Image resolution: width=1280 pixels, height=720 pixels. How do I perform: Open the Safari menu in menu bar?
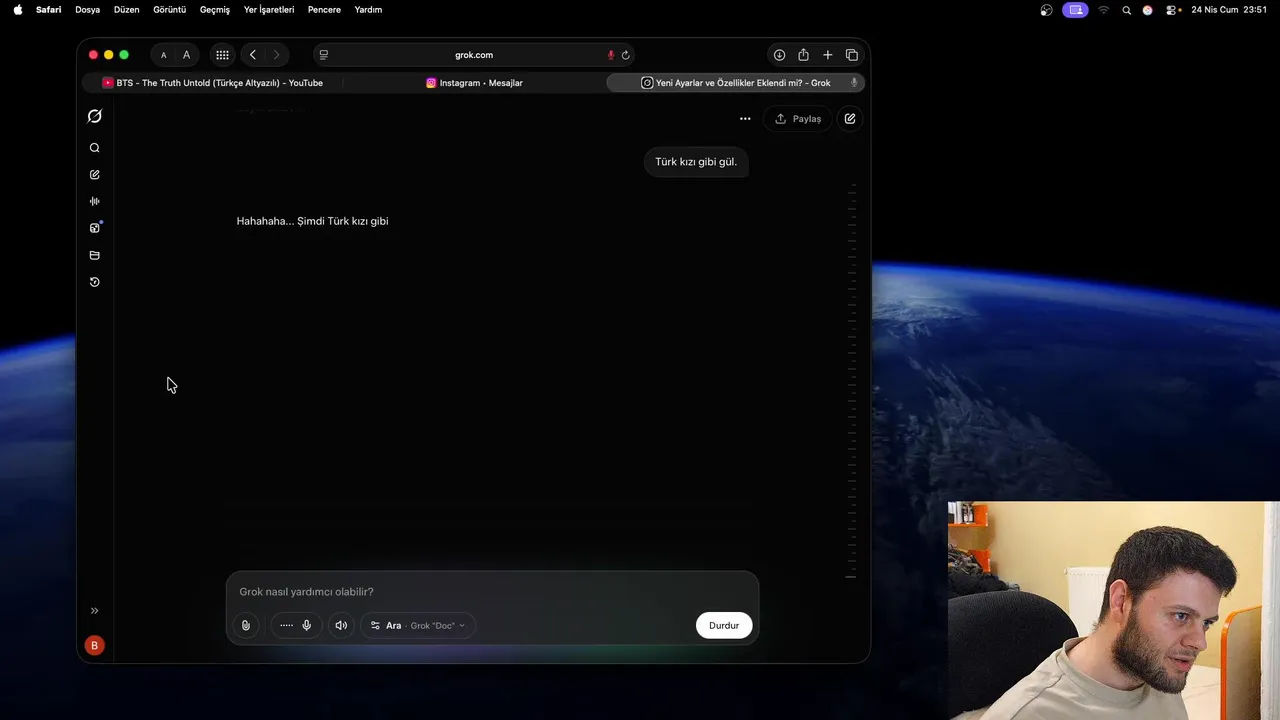tap(48, 10)
